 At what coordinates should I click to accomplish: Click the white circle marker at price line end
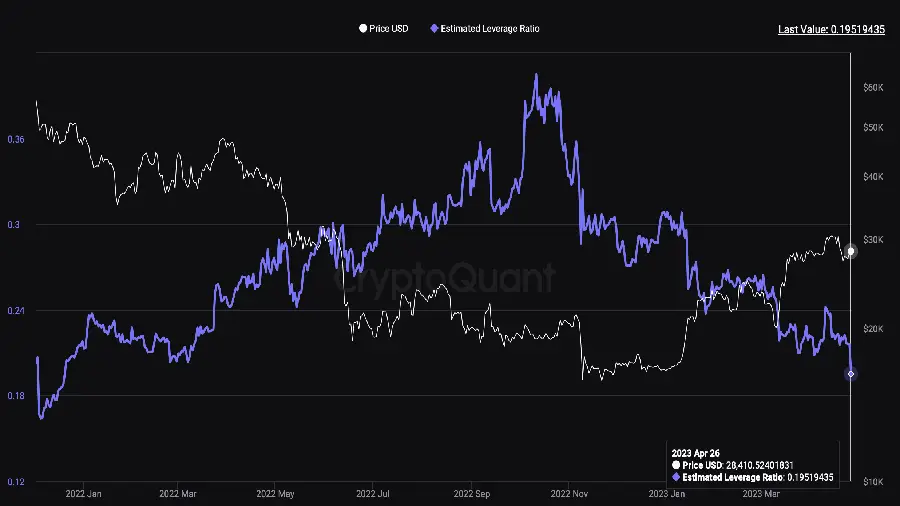point(851,251)
